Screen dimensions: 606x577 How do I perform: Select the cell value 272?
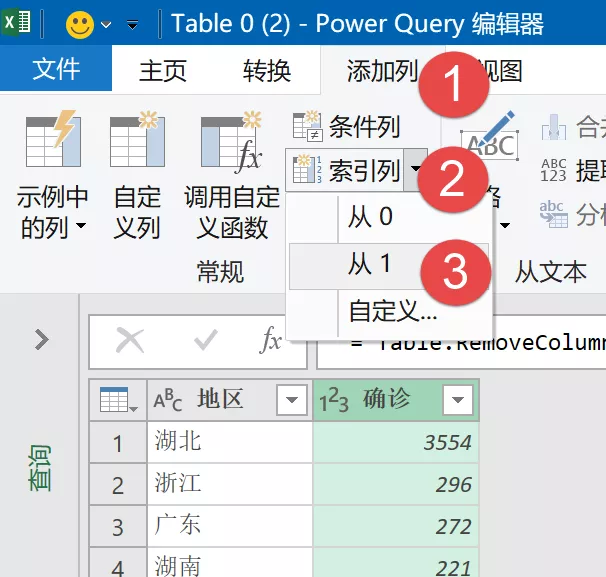pyautogui.click(x=396, y=526)
